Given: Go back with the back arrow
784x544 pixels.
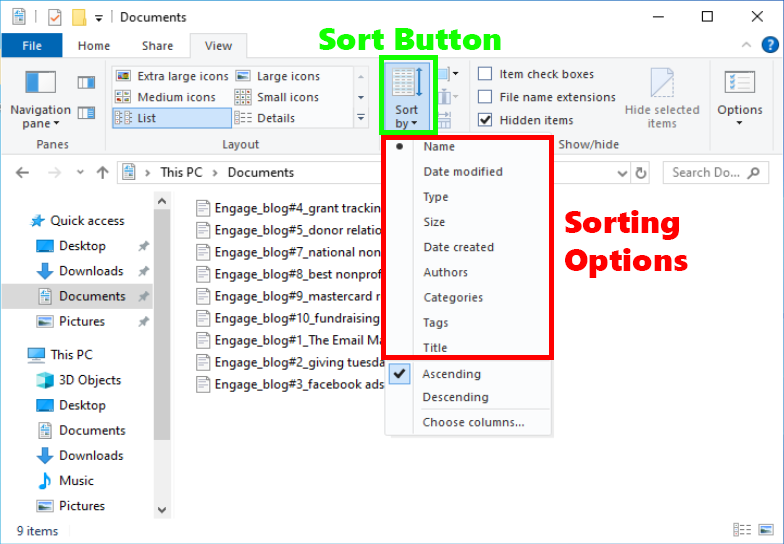Looking at the screenshot, I should pyautogui.click(x=22, y=172).
